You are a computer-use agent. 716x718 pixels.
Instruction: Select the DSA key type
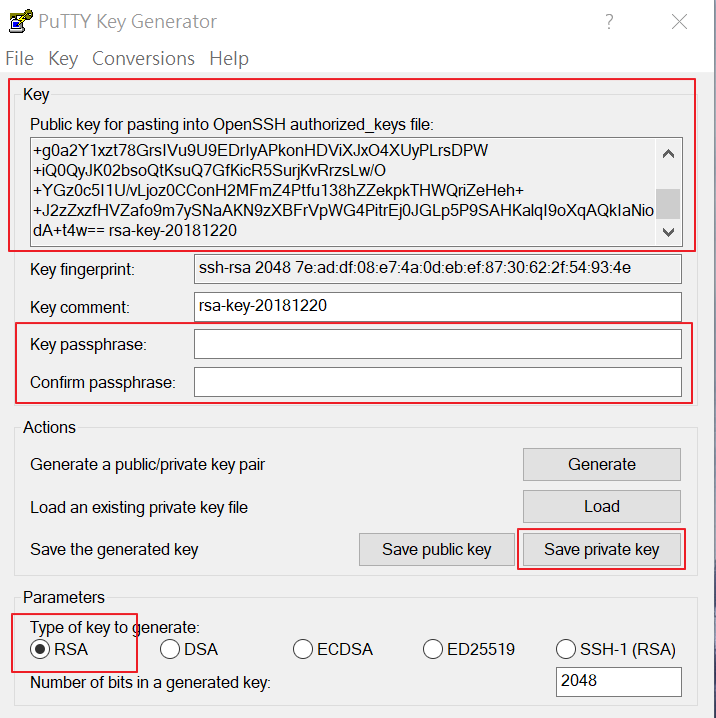[189, 649]
